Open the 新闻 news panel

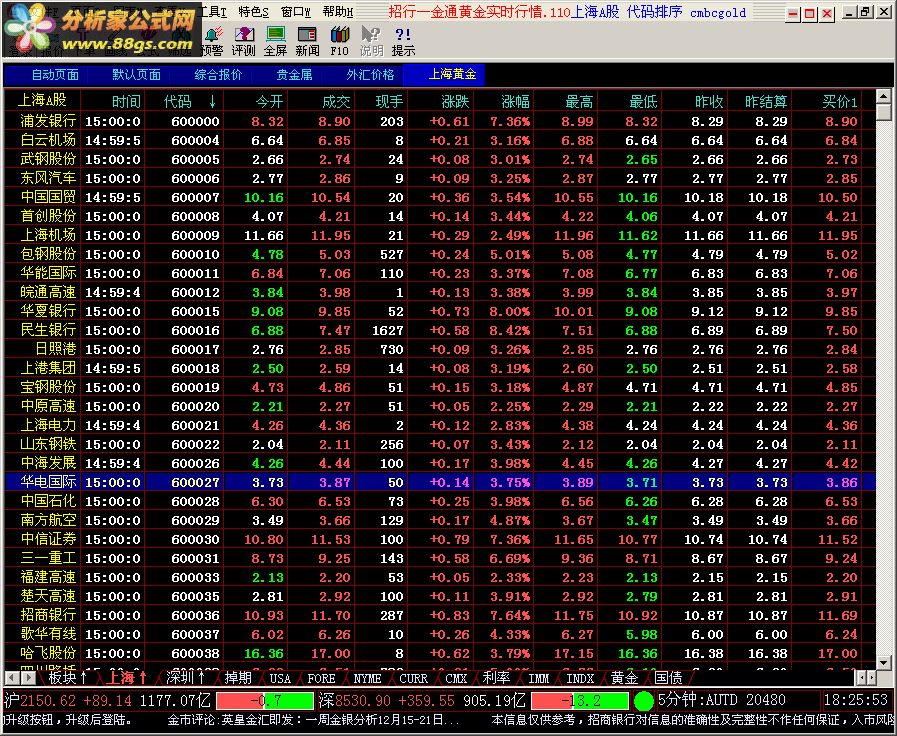coord(307,41)
